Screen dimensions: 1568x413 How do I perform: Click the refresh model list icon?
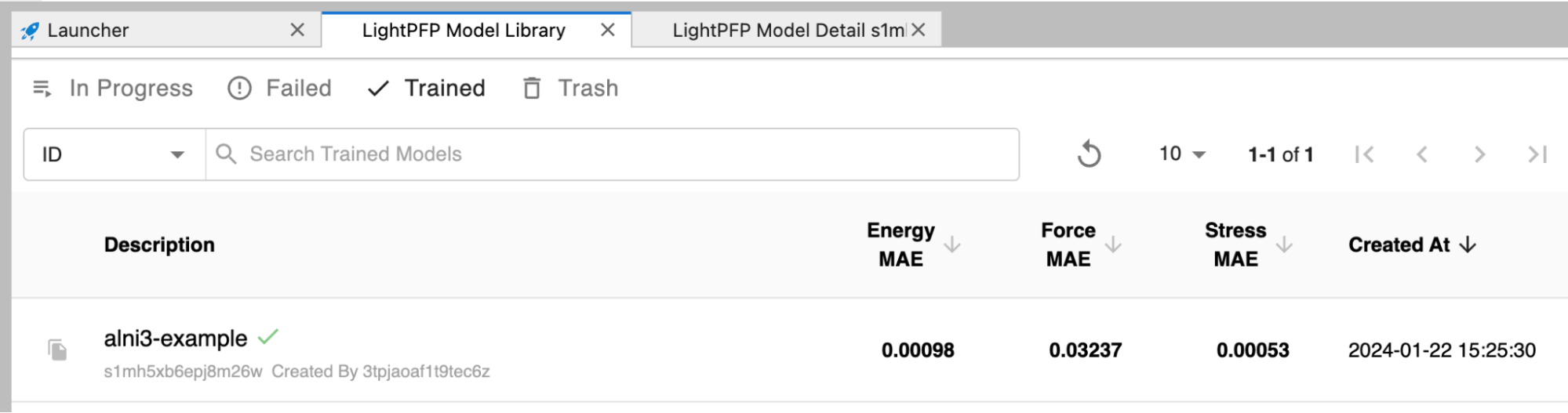click(x=1089, y=154)
